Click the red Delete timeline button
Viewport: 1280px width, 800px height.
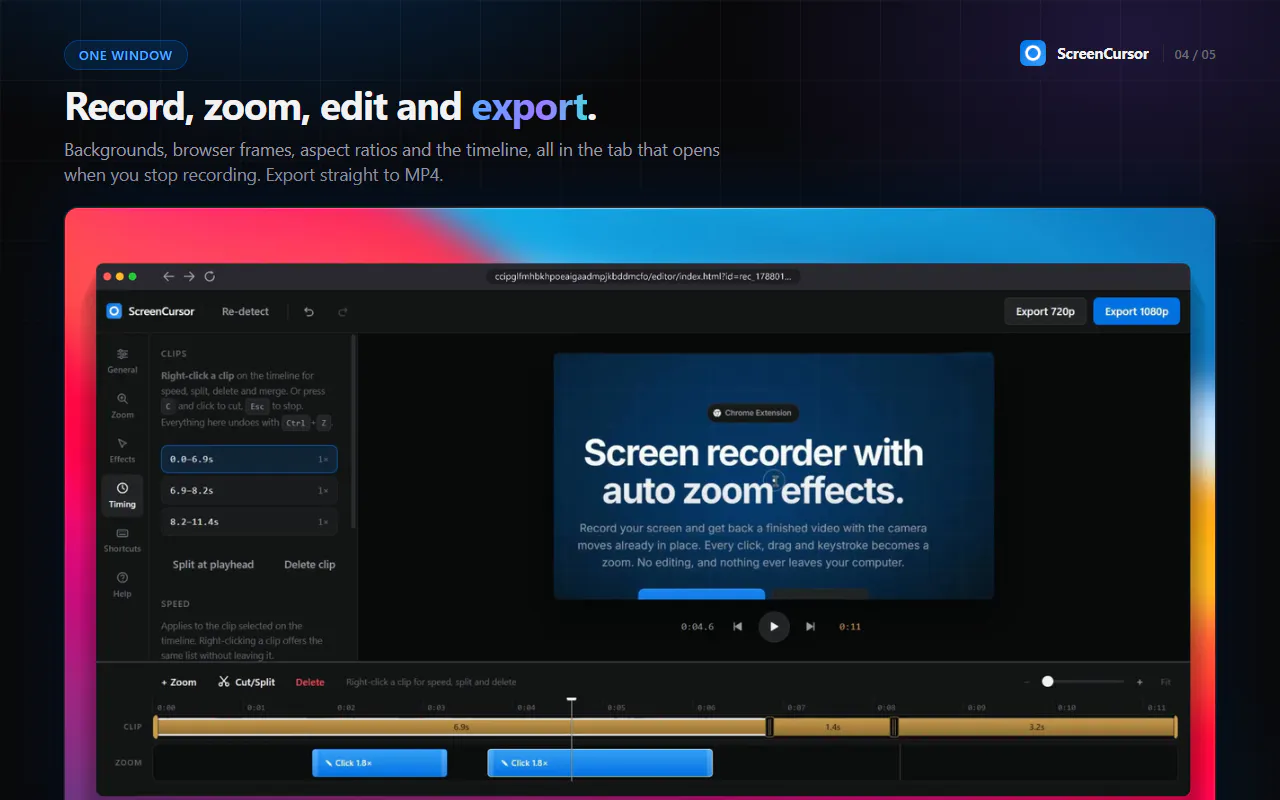(310, 682)
